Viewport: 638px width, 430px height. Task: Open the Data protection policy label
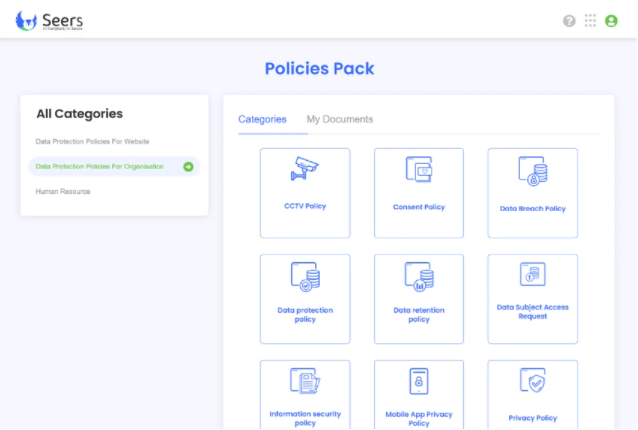[305, 314]
